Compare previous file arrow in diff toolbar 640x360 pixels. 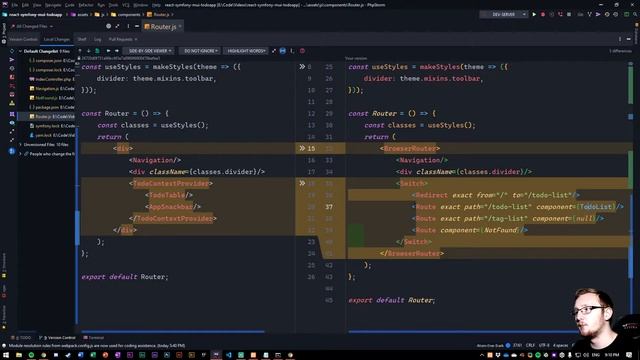(108, 51)
